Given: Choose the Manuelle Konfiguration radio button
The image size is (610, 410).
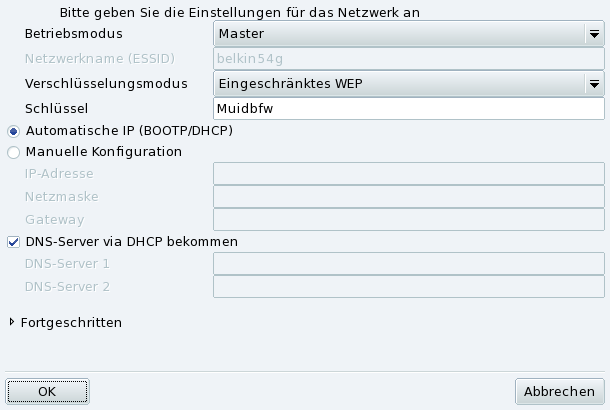Looking at the screenshot, I should (x=13, y=153).
